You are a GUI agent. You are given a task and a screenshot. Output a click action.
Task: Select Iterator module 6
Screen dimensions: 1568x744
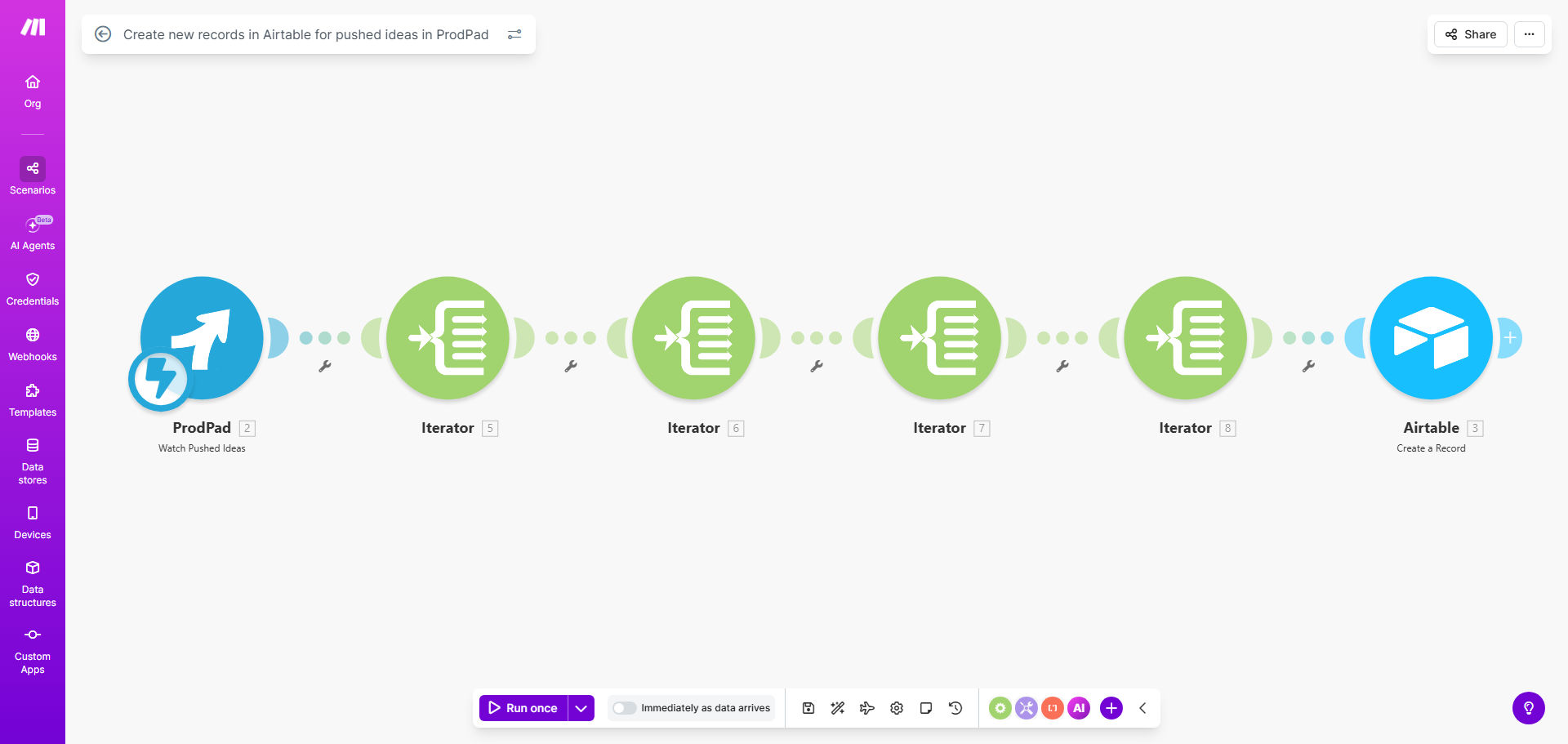[x=693, y=337]
